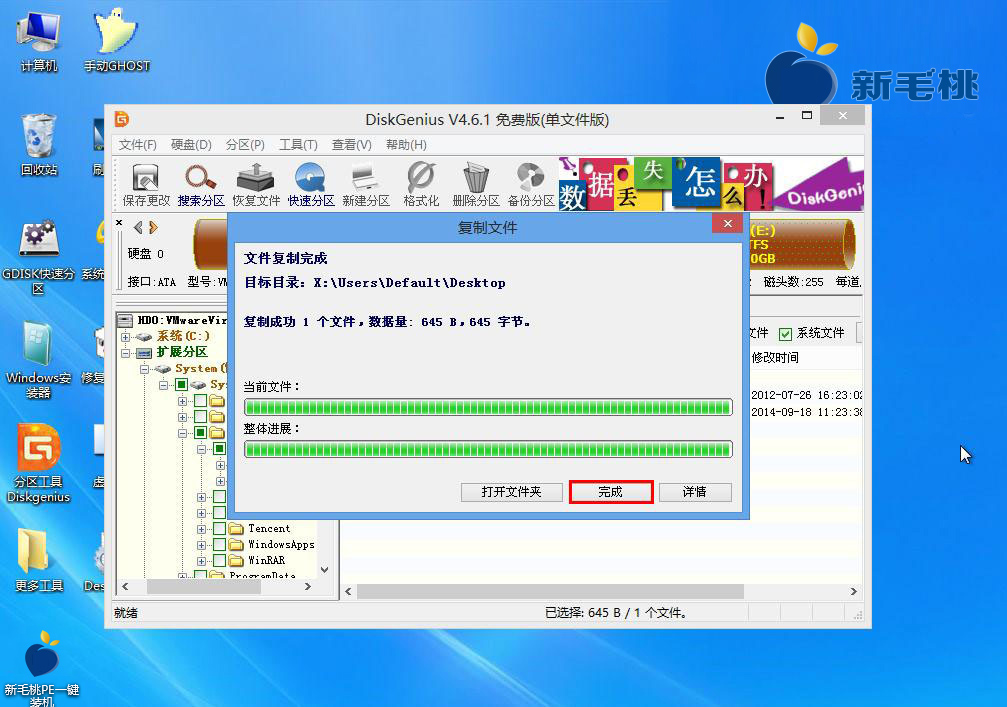Expand the Tencent folder node
Image resolution: width=1007 pixels, height=707 pixels.
coord(202,529)
